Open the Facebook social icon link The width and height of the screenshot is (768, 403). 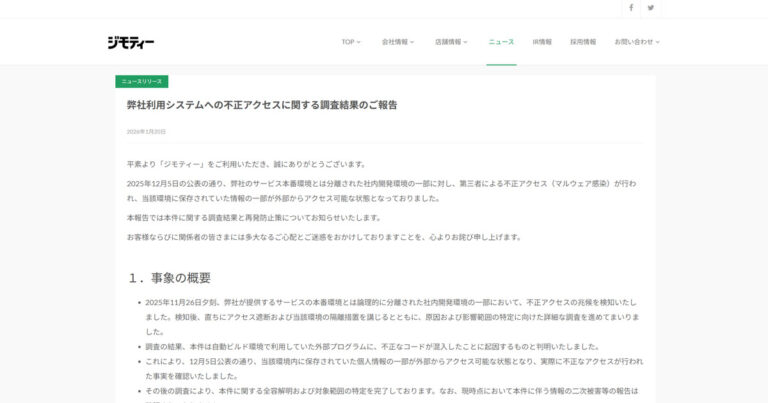pos(630,8)
